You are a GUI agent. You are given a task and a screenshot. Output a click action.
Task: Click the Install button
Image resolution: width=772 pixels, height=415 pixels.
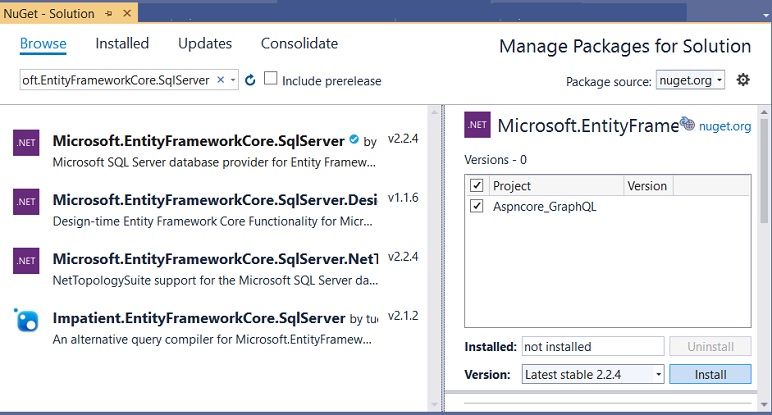[x=709, y=374]
